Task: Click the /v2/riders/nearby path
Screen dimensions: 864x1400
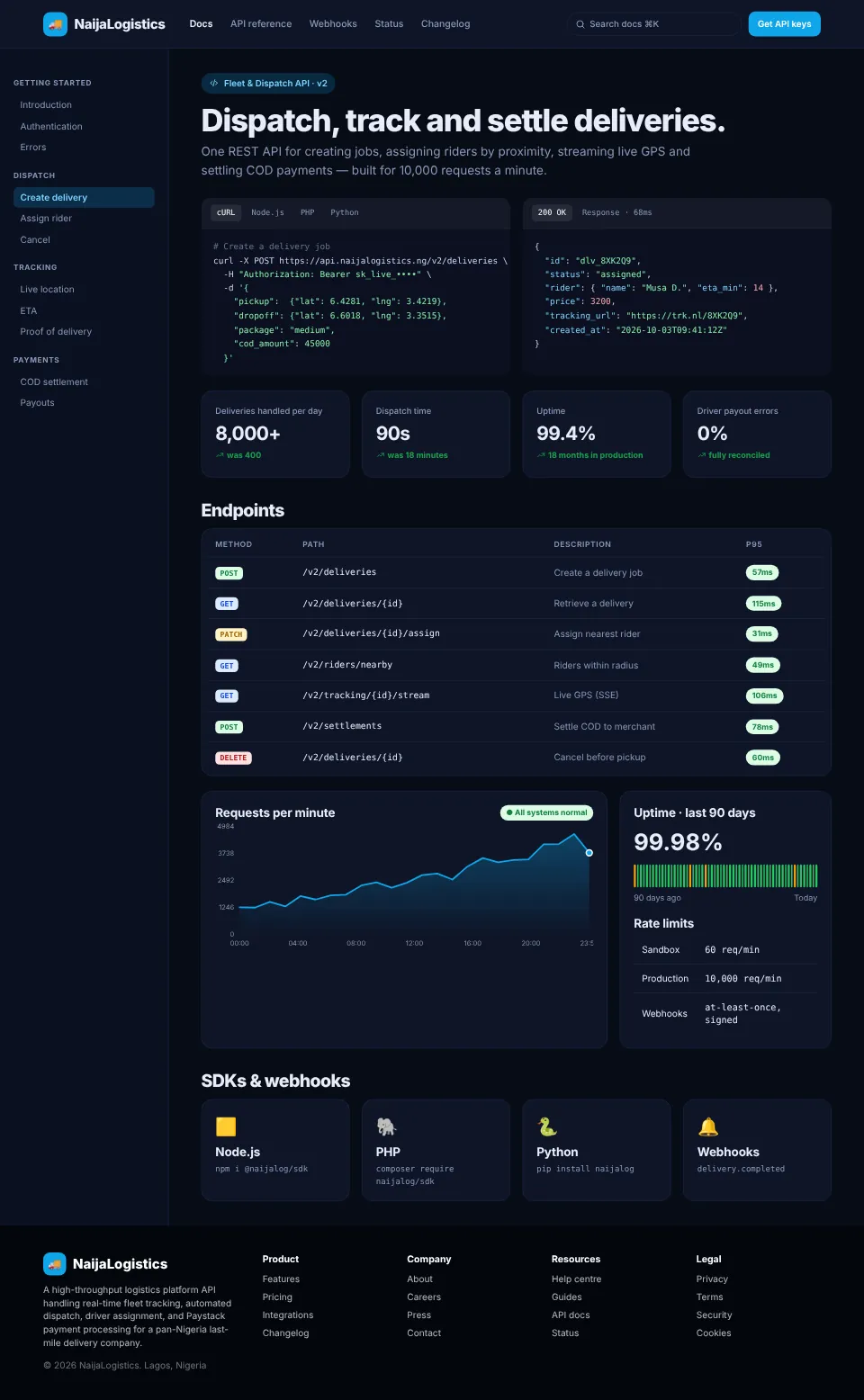Action: pos(347,665)
